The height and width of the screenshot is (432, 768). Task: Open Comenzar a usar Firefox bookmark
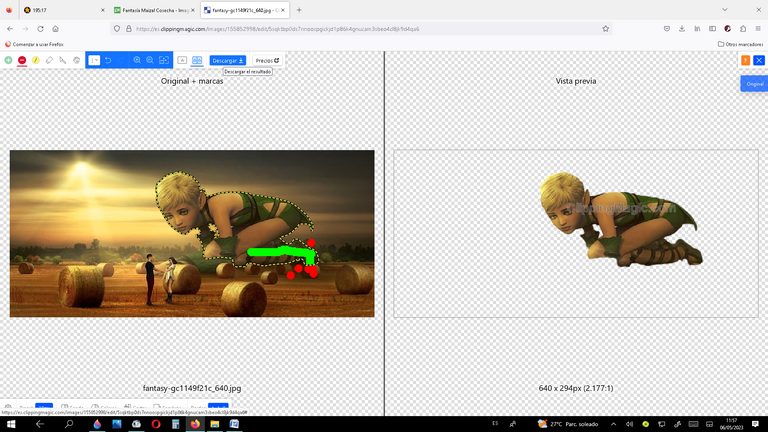tap(34, 44)
